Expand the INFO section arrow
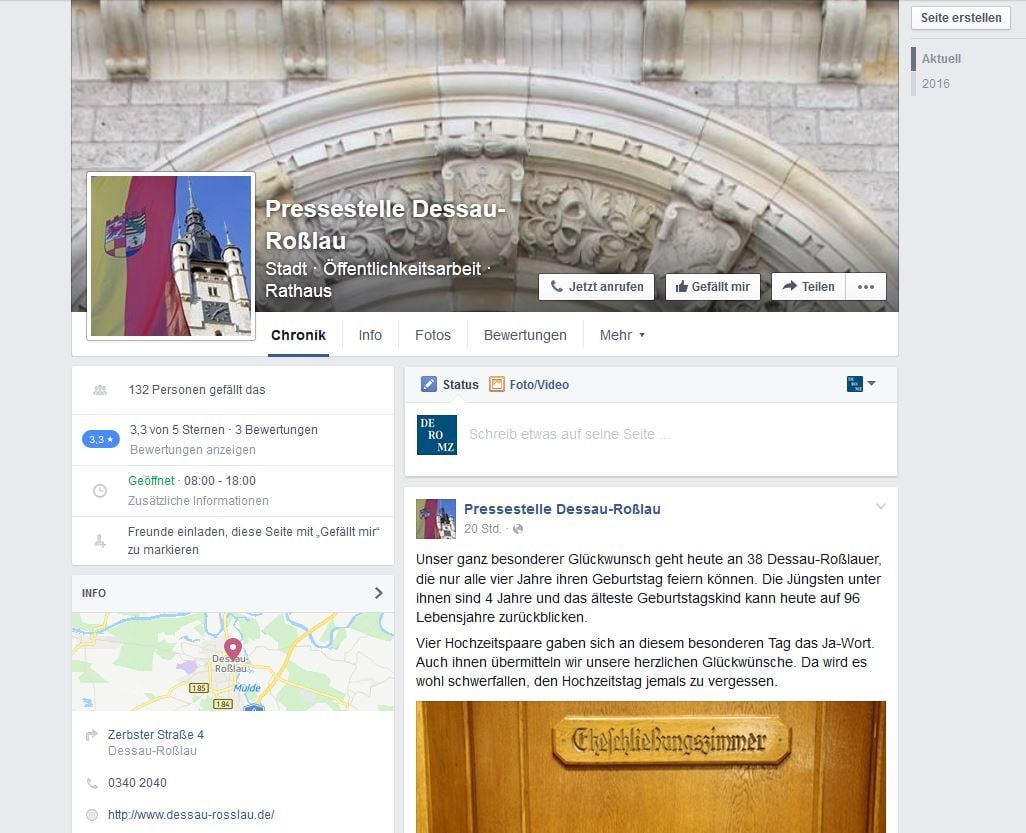The image size is (1026, 833). click(x=378, y=593)
